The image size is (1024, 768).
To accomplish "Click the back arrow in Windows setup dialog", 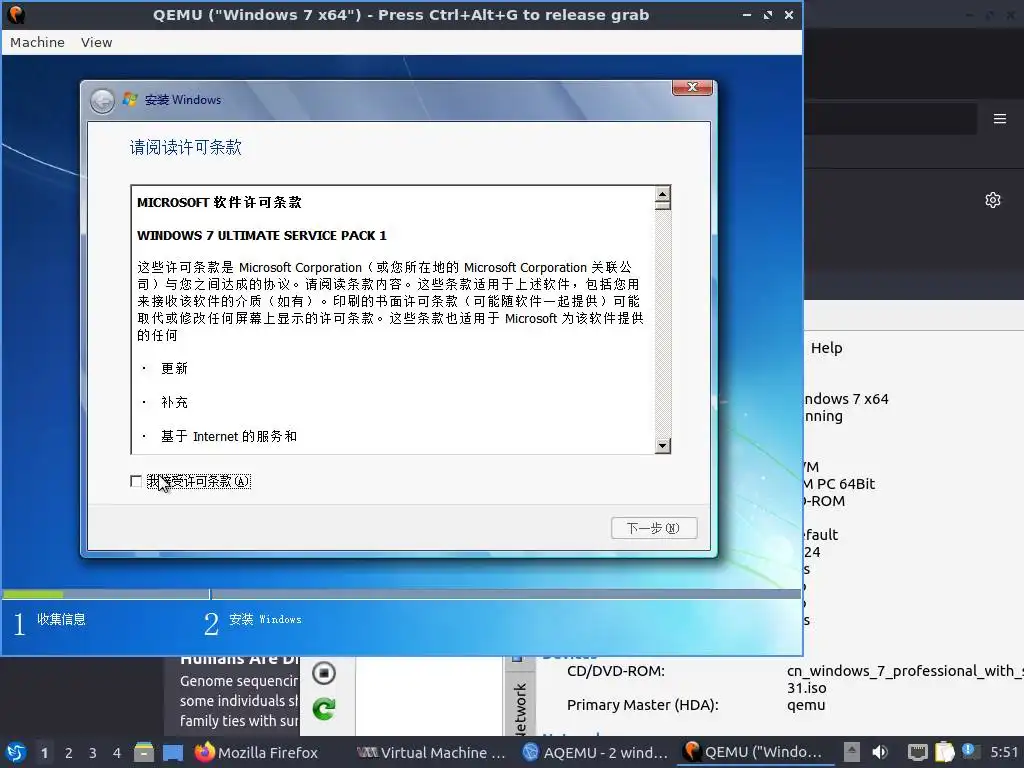I will 102,101.
